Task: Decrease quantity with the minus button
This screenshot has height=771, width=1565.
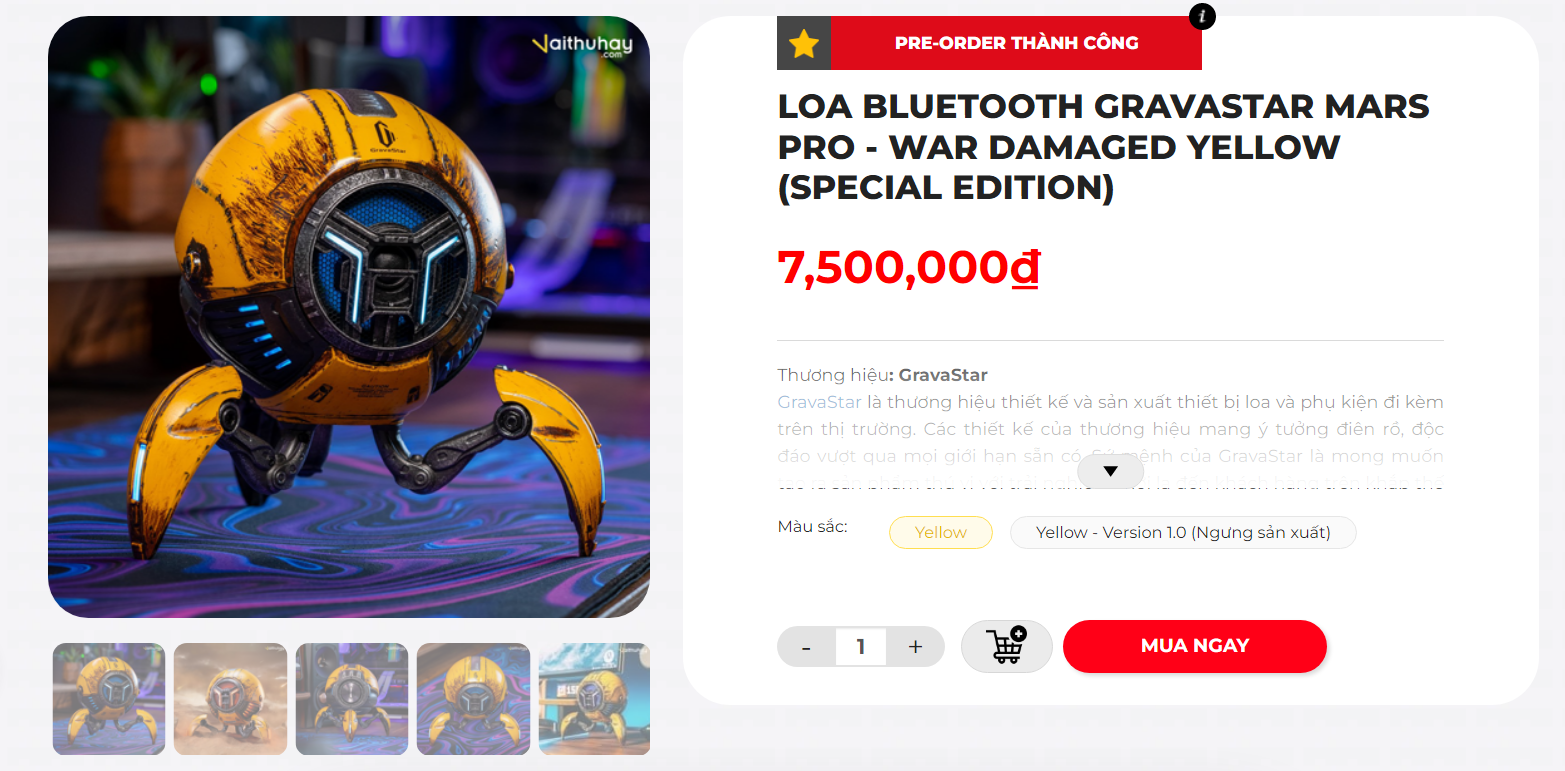Action: (806, 647)
